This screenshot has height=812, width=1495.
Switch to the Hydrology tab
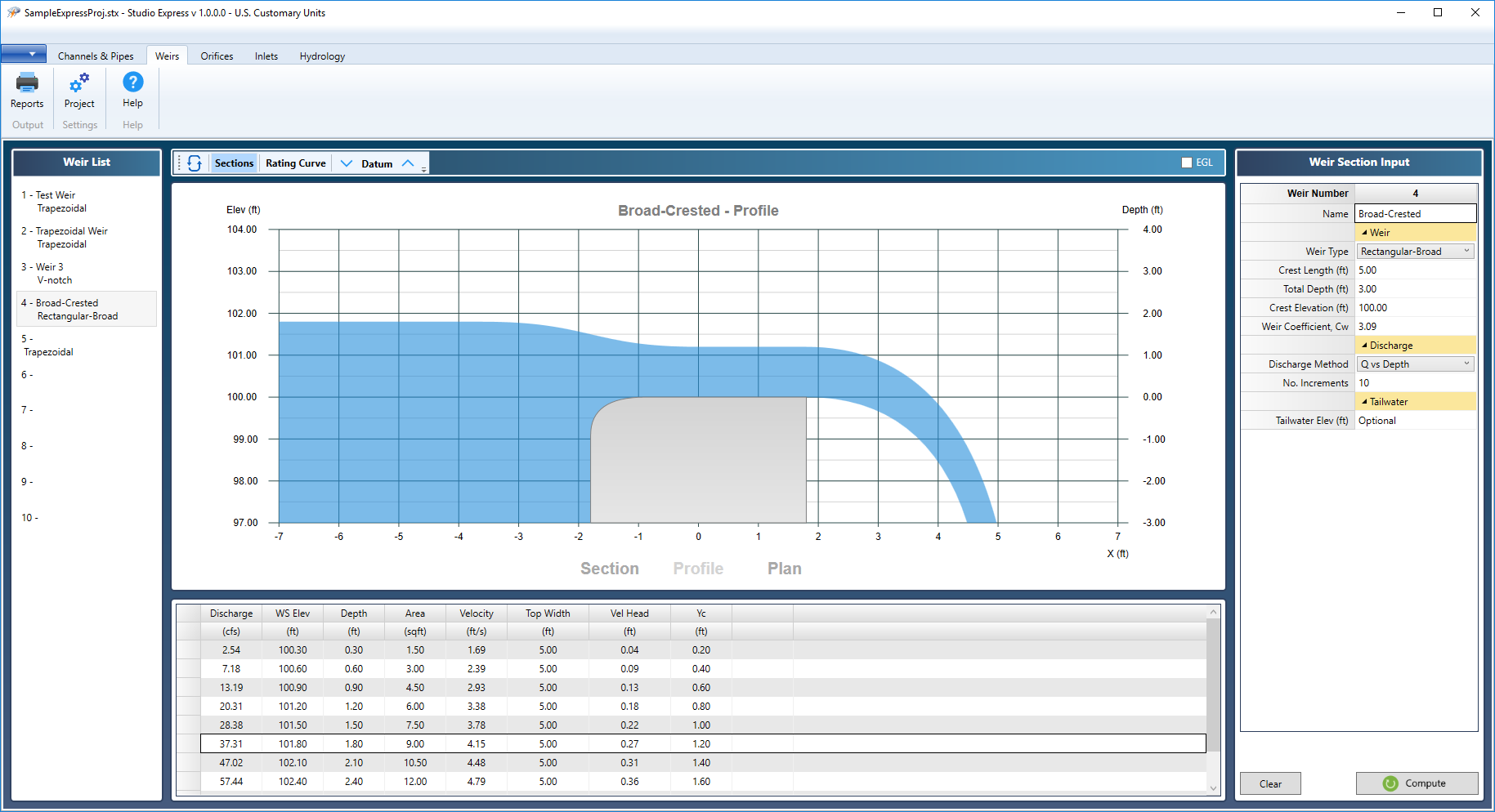[x=321, y=55]
